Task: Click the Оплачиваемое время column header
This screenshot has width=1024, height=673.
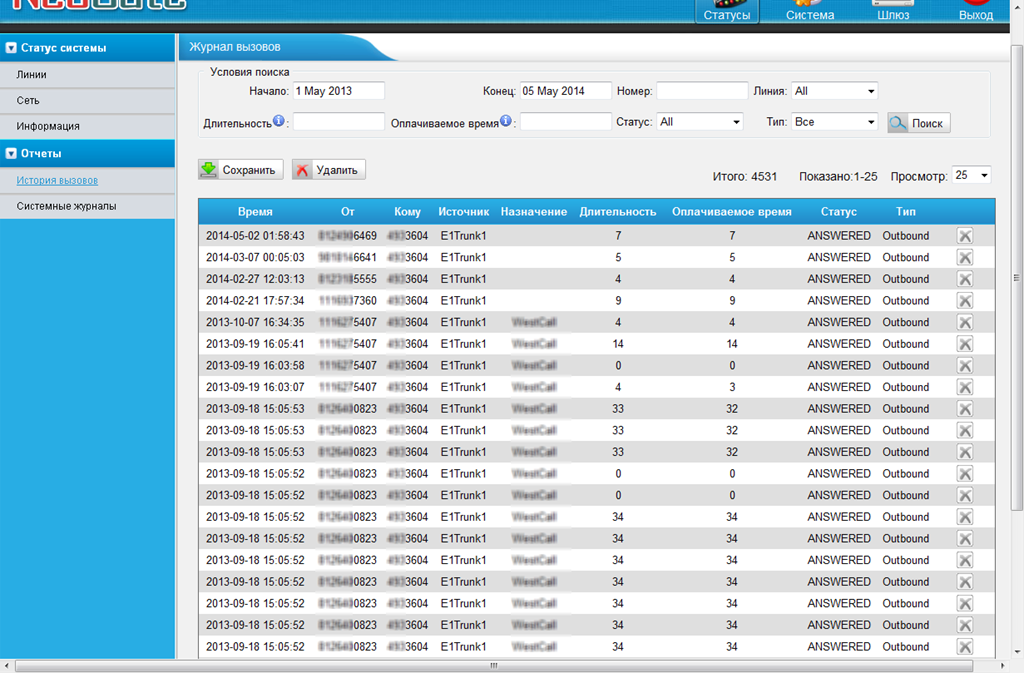Action: [x=731, y=211]
